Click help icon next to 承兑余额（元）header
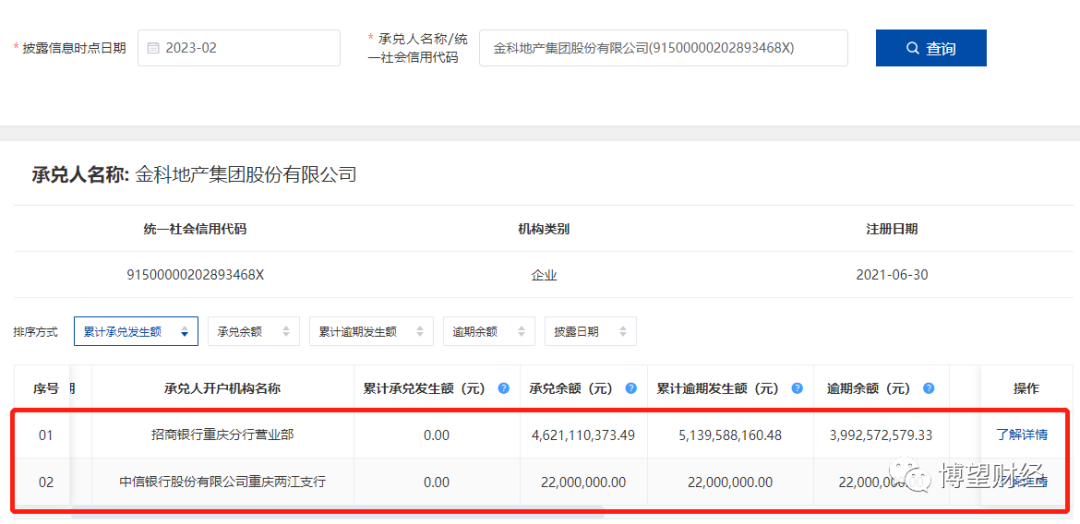1080x524 pixels. tap(631, 388)
